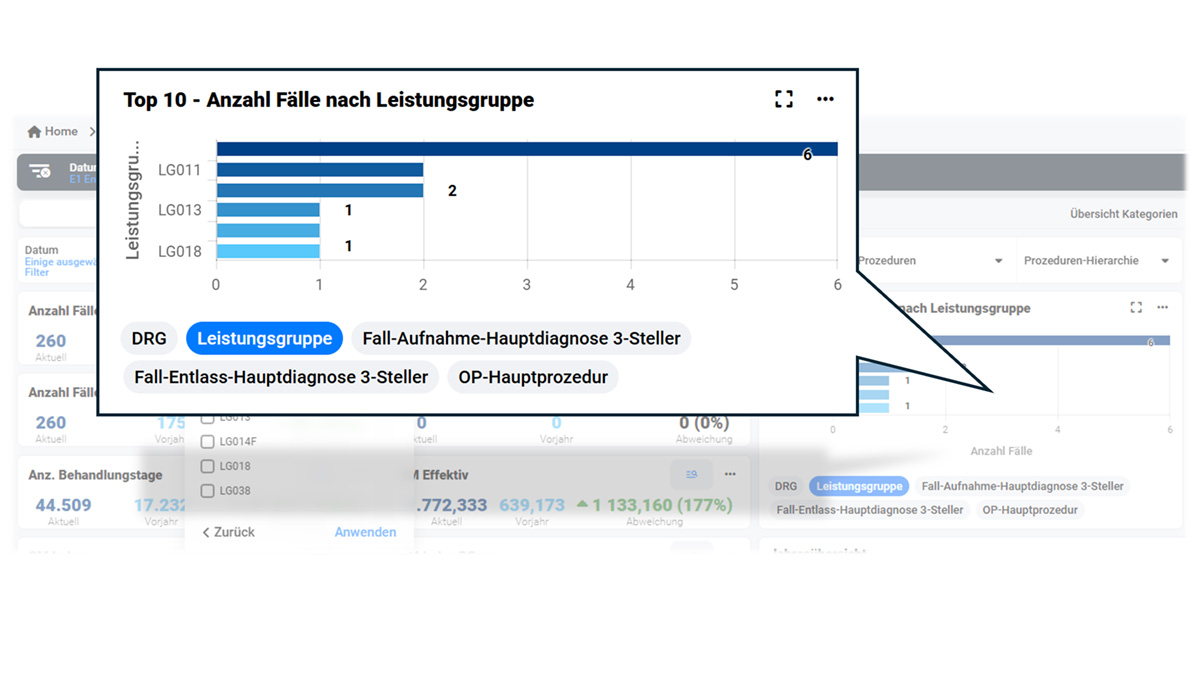Expand the Leistungsgruppe chart on the right to fullscreen

click(x=1135, y=308)
